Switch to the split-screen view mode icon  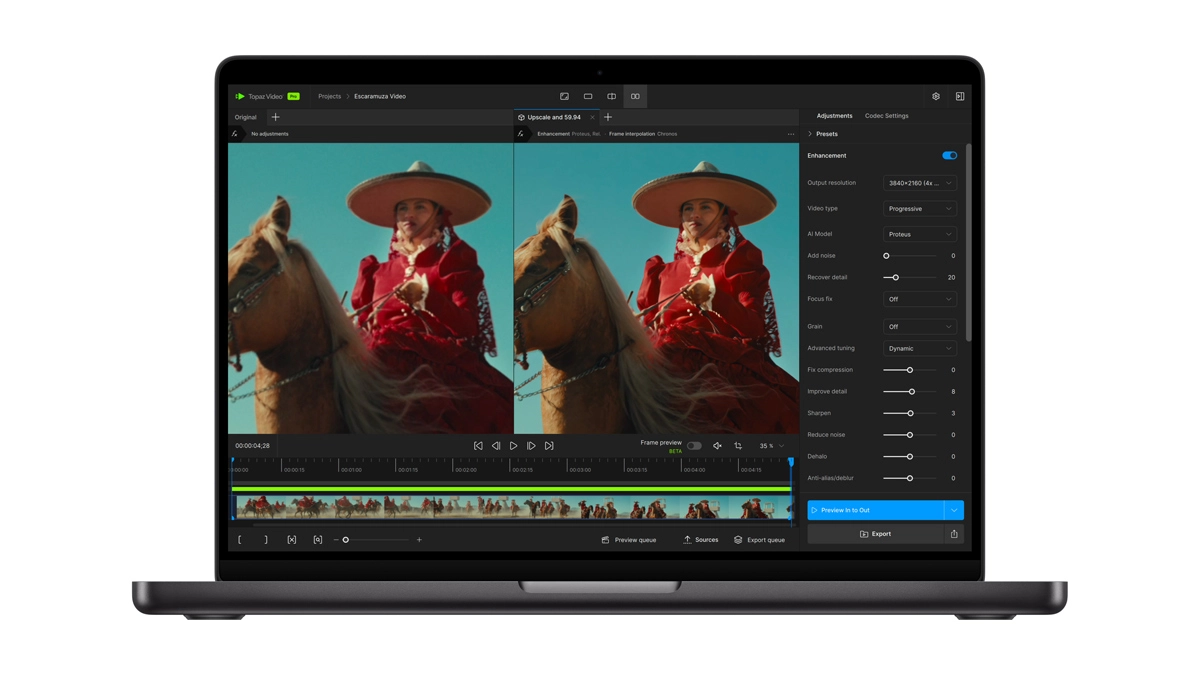611,96
